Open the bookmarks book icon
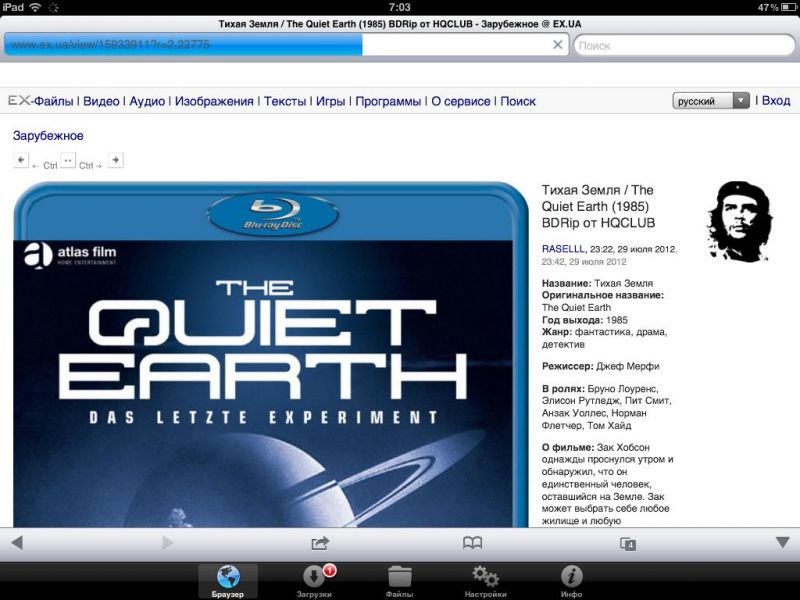 coord(473,542)
